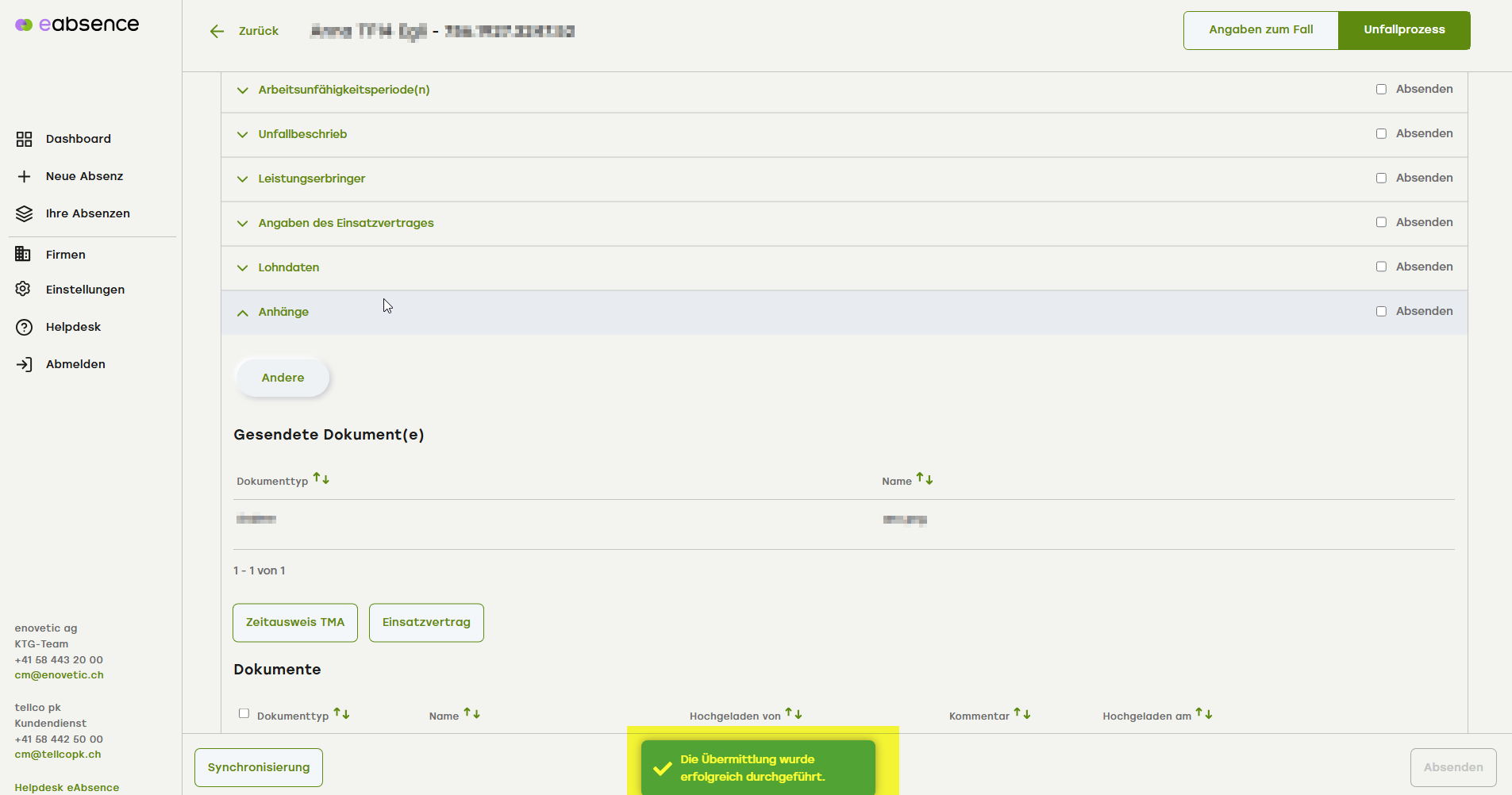Click the Dashboard grid icon
The width and height of the screenshot is (1512, 795).
[x=24, y=140]
